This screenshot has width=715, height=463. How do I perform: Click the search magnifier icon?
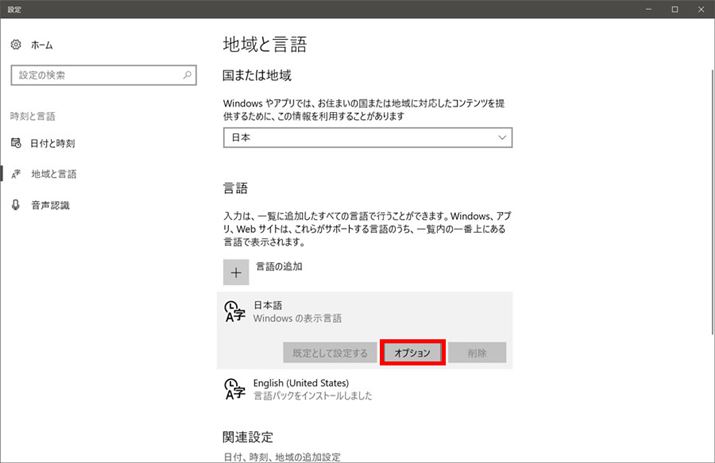187,75
